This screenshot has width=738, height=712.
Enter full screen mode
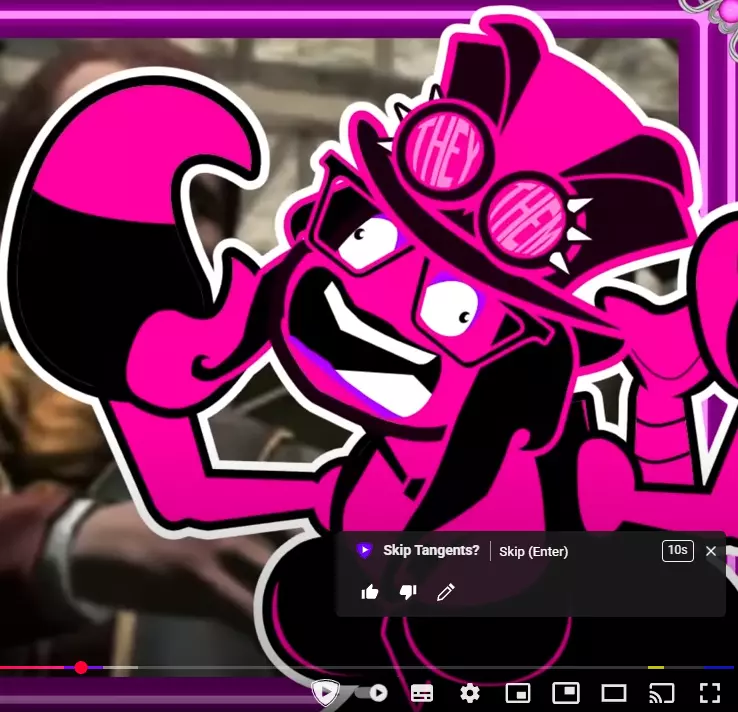click(x=710, y=693)
